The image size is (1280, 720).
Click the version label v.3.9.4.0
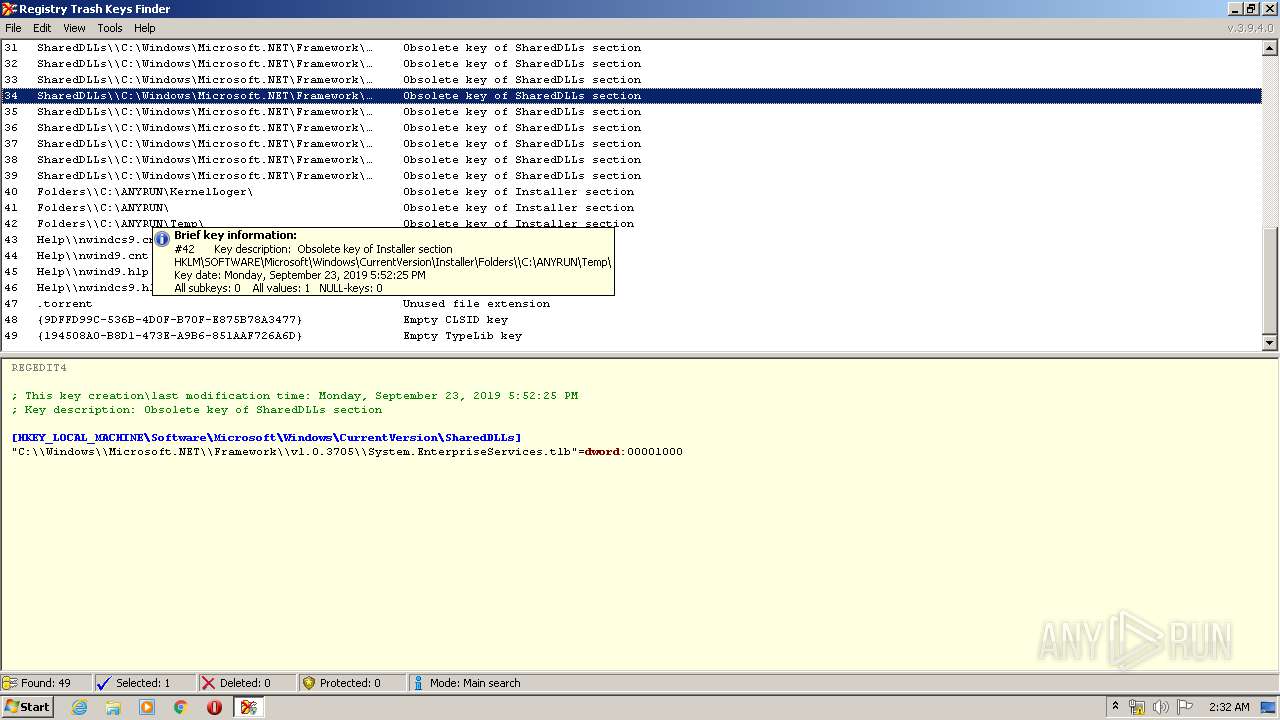coord(1251,28)
